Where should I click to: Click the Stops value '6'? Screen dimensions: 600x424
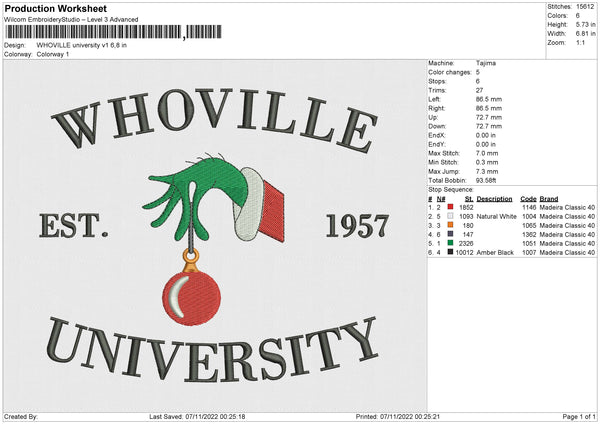click(x=478, y=82)
